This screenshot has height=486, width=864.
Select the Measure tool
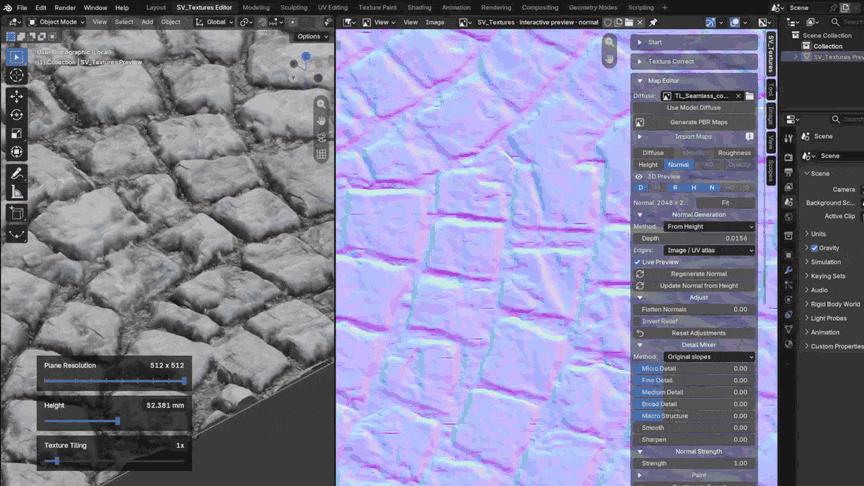click(x=17, y=192)
